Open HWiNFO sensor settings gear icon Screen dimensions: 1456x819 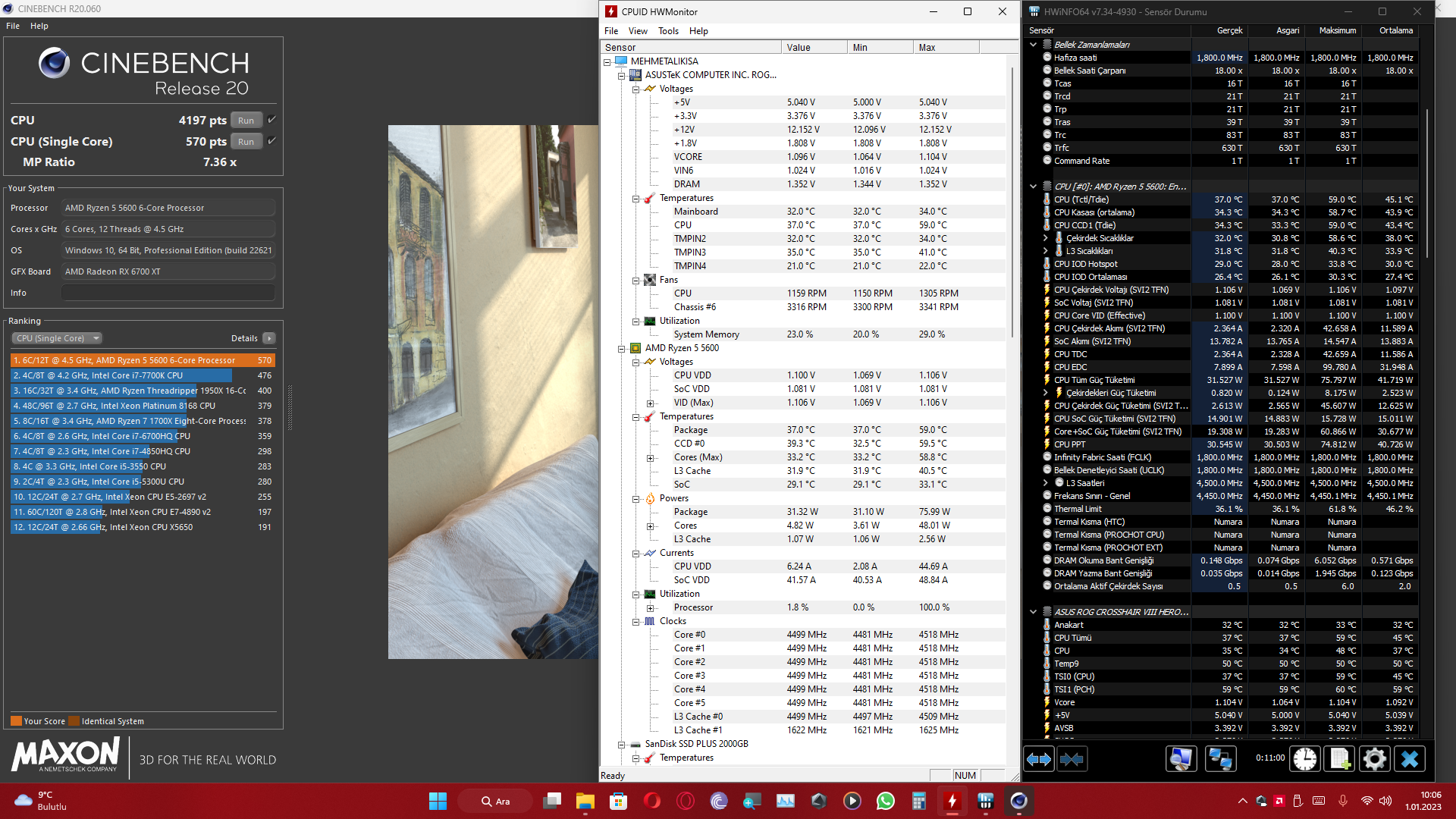point(1374,759)
